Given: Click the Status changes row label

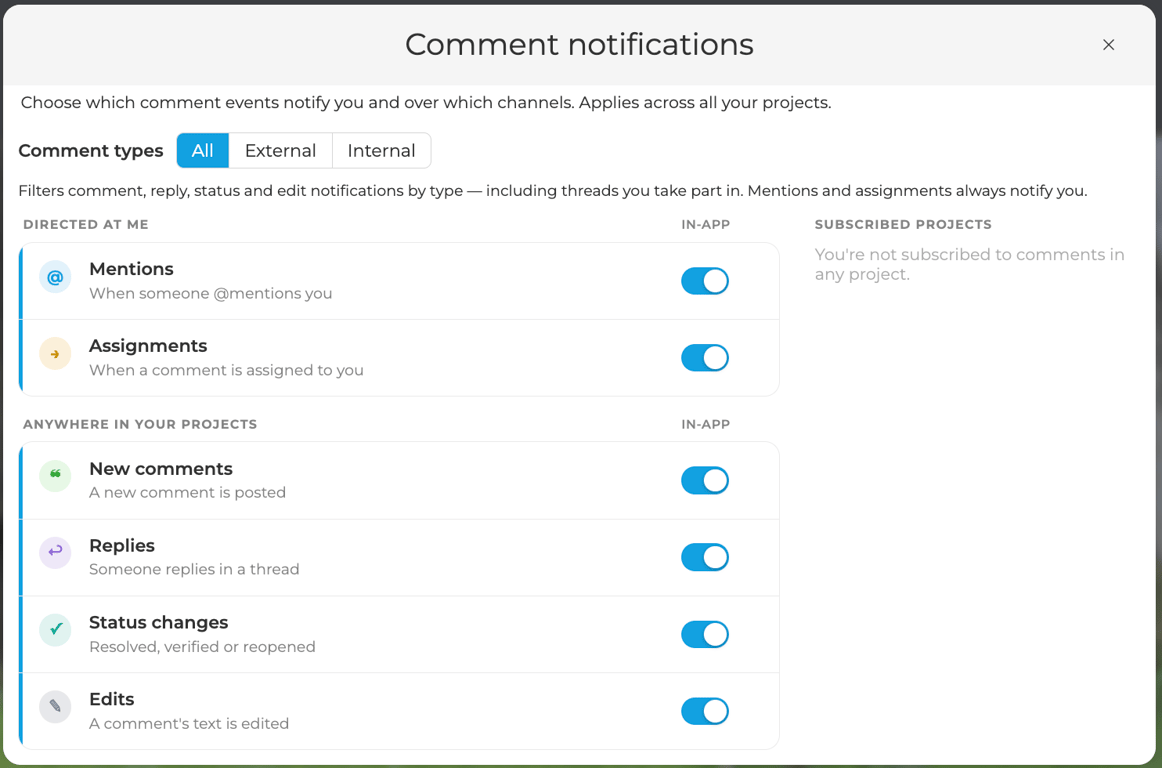Looking at the screenshot, I should point(159,623).
